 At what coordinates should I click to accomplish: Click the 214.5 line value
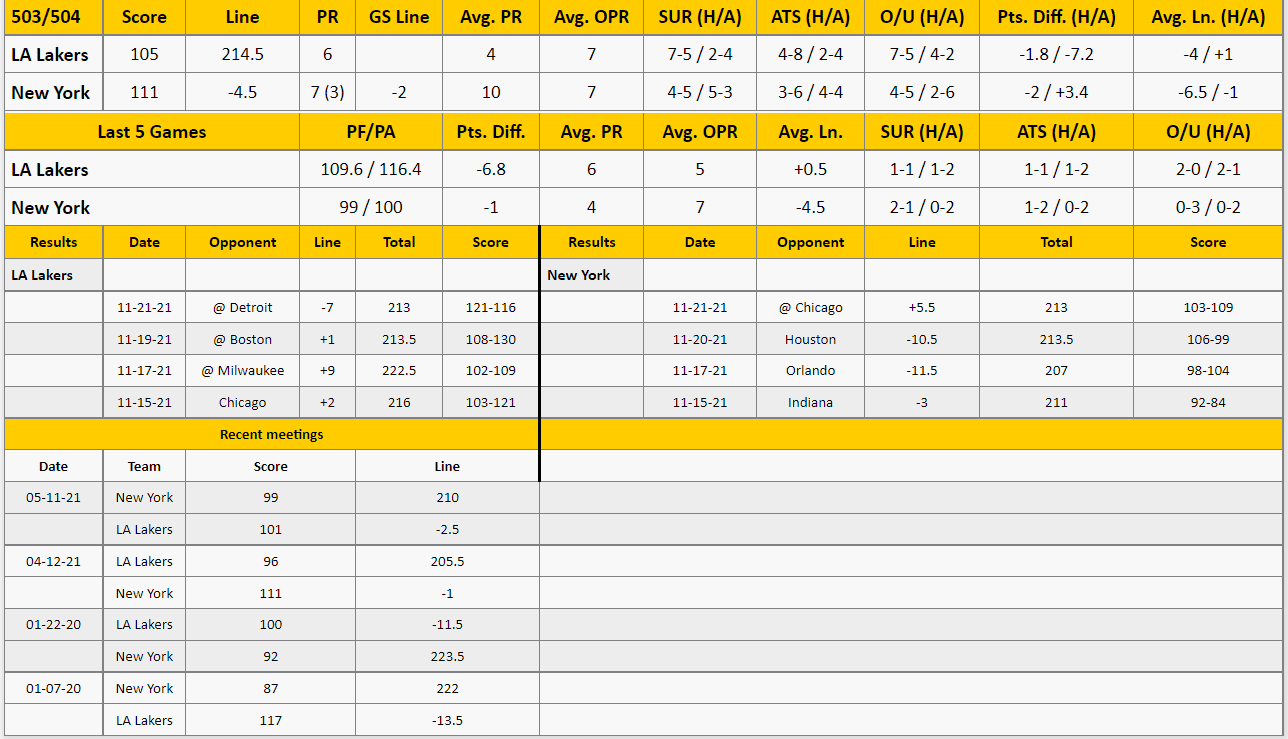coord(242,55)
